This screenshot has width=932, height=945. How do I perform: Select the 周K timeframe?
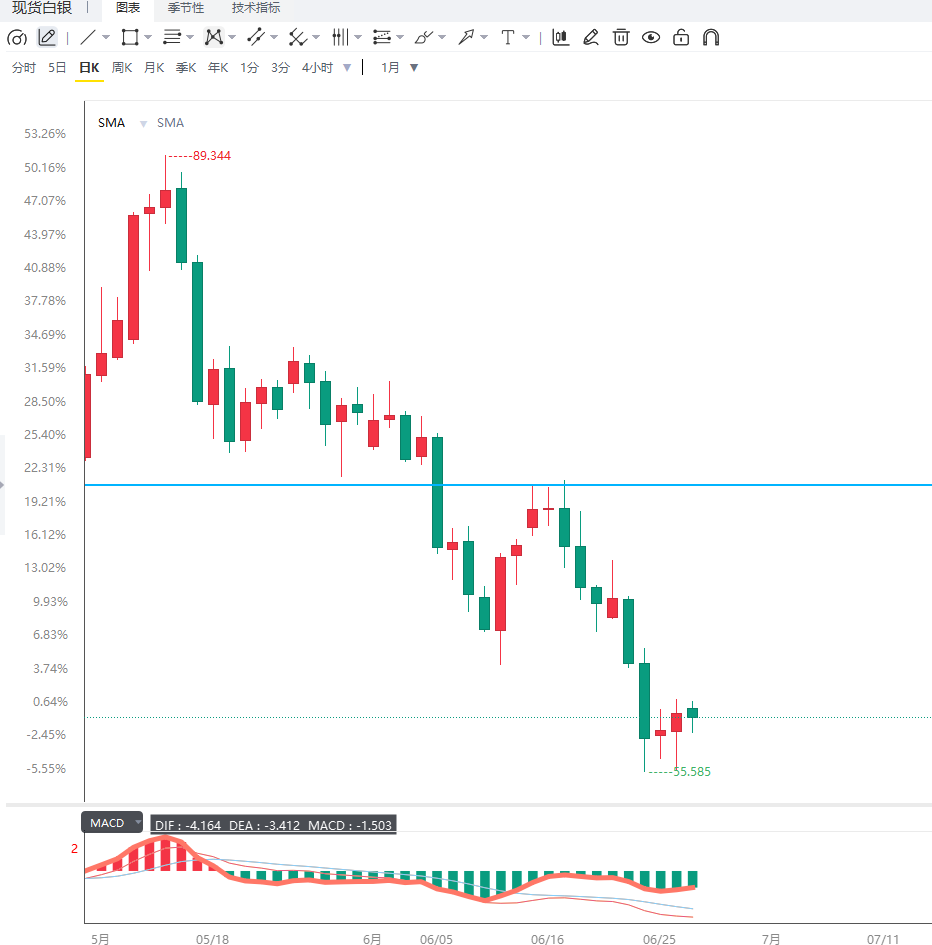122,68
